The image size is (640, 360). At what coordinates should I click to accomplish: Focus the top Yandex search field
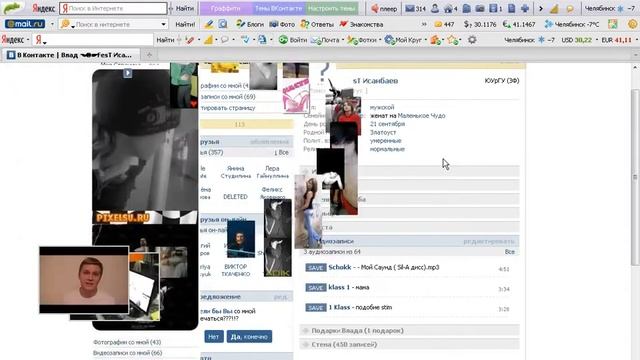pos(113,8)
